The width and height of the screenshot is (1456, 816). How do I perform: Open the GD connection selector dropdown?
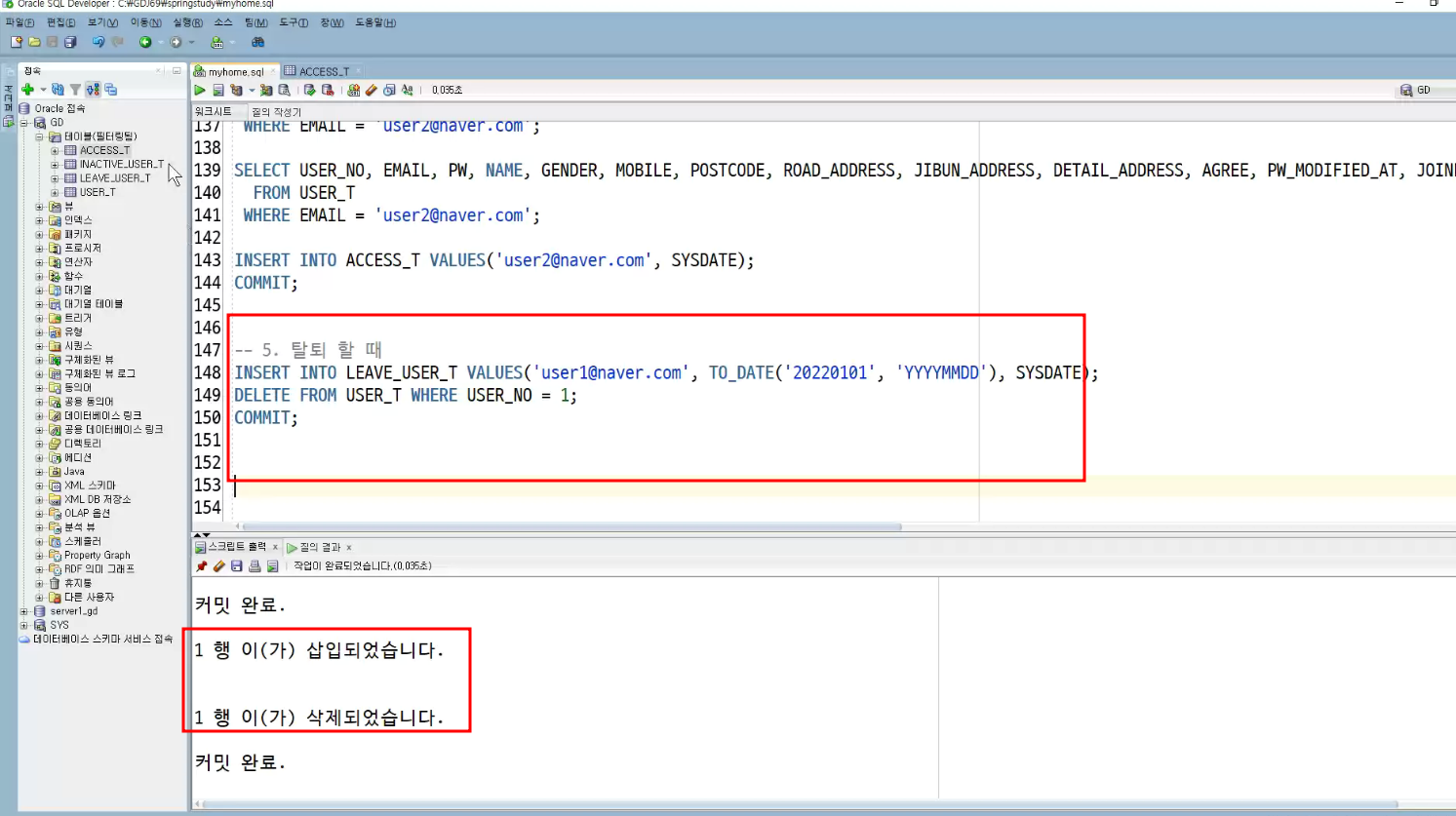click(1426, 90)
